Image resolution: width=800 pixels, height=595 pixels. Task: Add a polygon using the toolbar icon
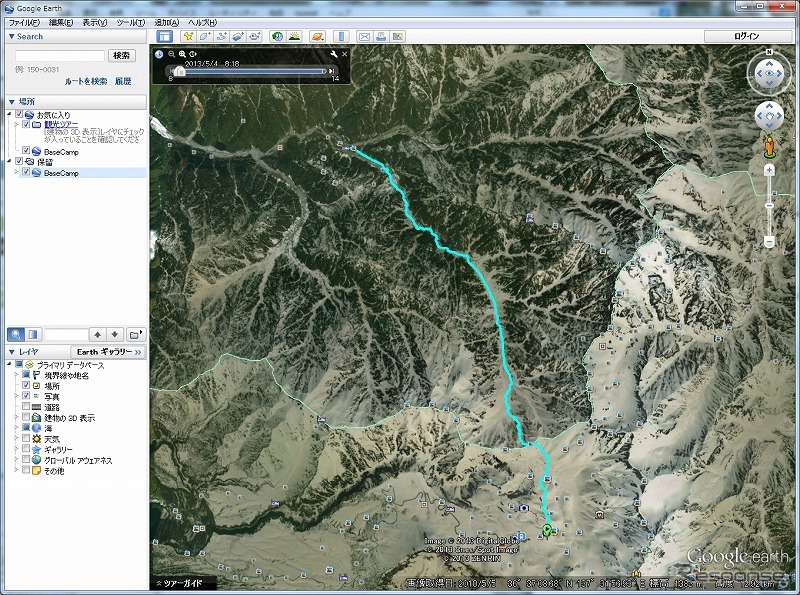click(x=205, y=36)
